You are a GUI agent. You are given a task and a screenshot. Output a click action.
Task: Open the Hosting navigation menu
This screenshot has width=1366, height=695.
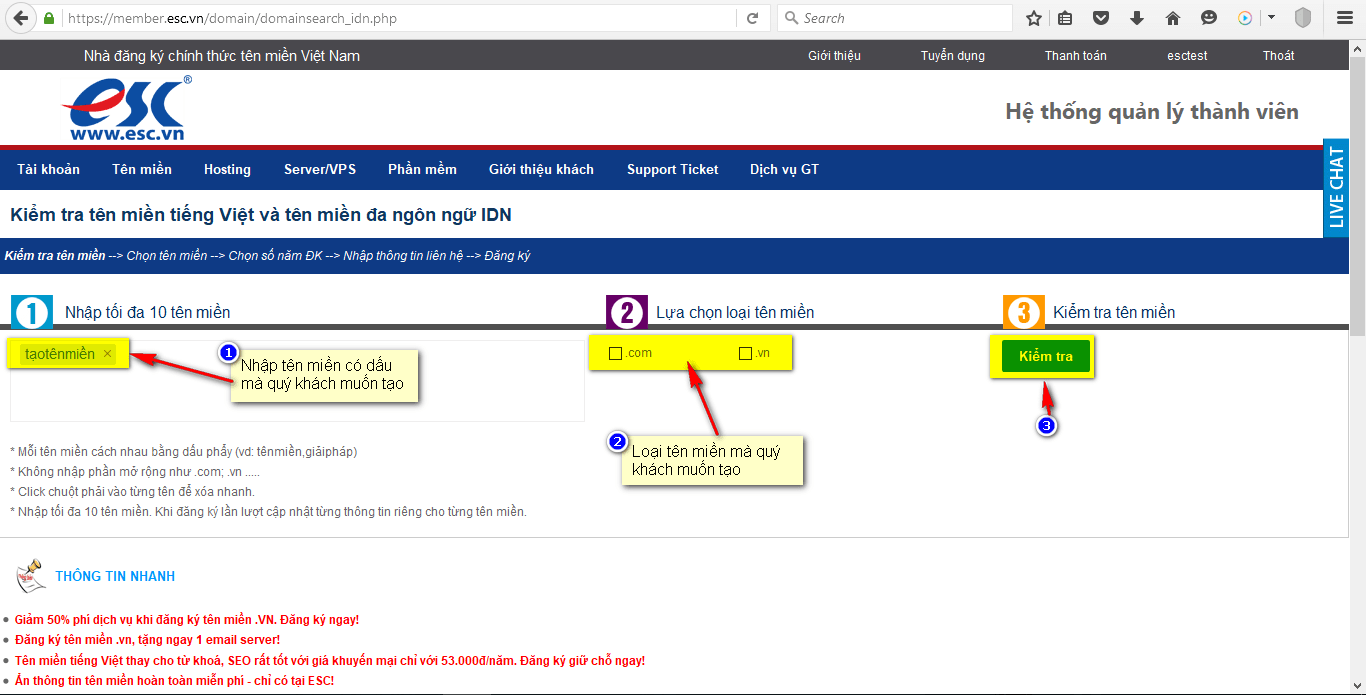227,169
